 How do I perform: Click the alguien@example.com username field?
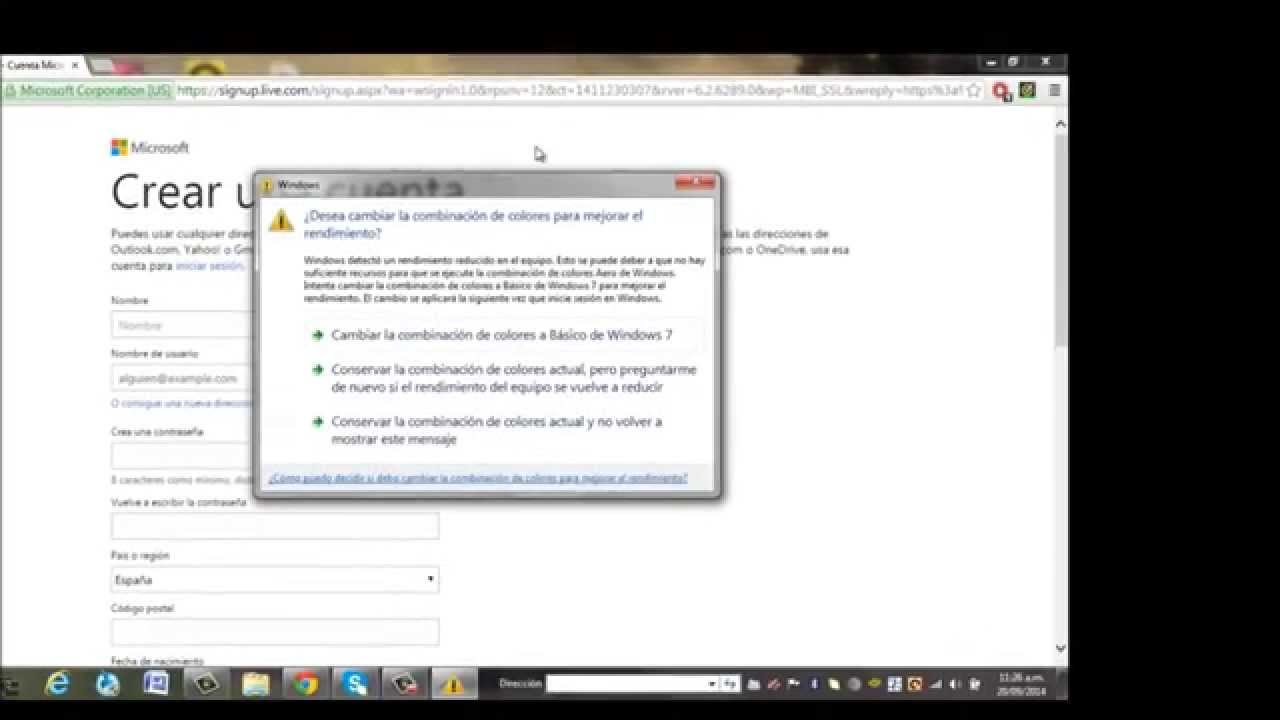pos(181,378)
